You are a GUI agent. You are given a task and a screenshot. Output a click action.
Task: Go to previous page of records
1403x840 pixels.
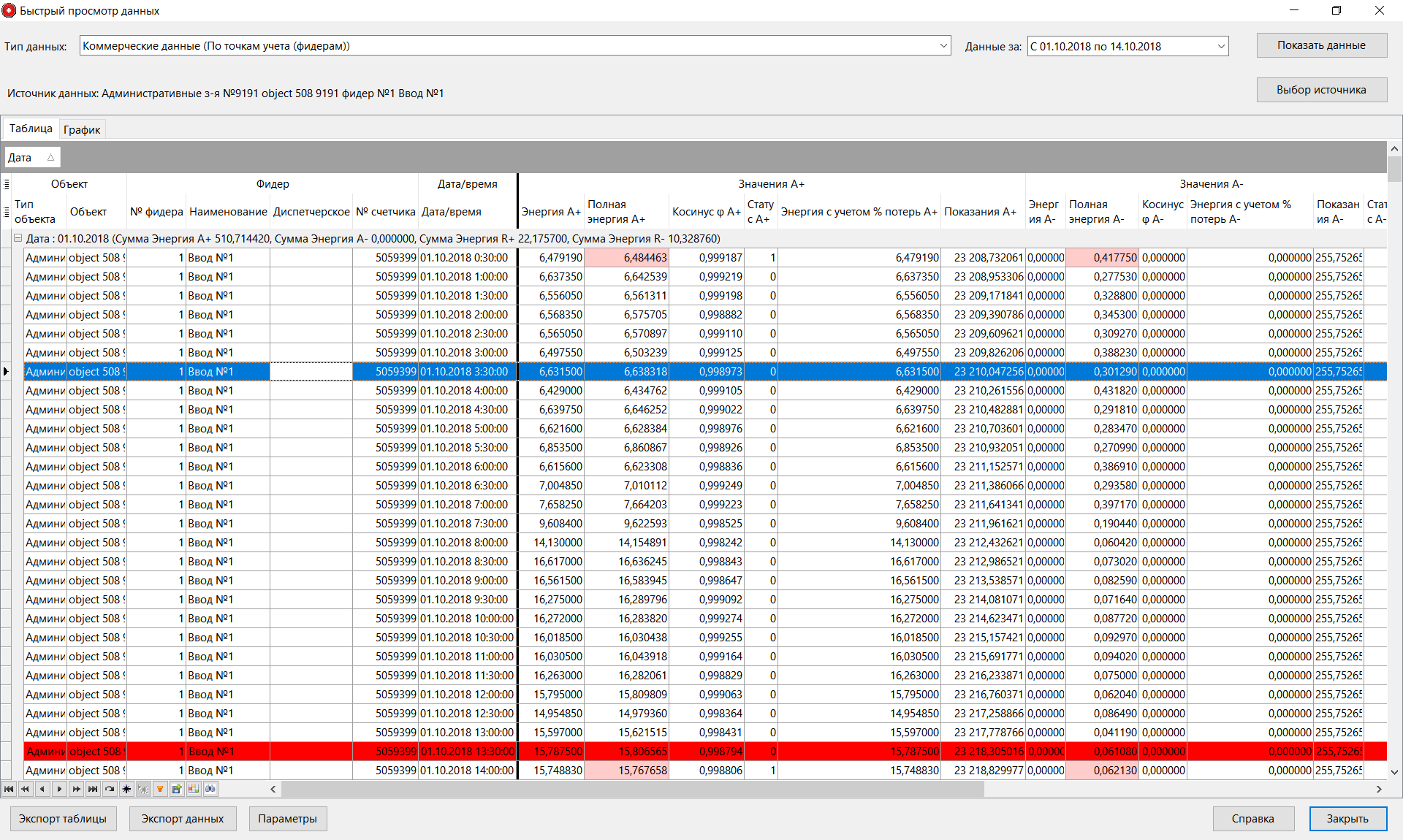pos(26,789)
